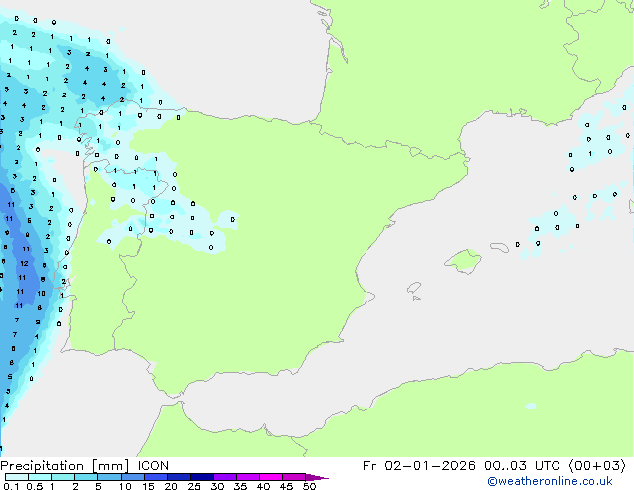Click the "[mm]" unit label
634x490 pixels.
pos(110,466)
